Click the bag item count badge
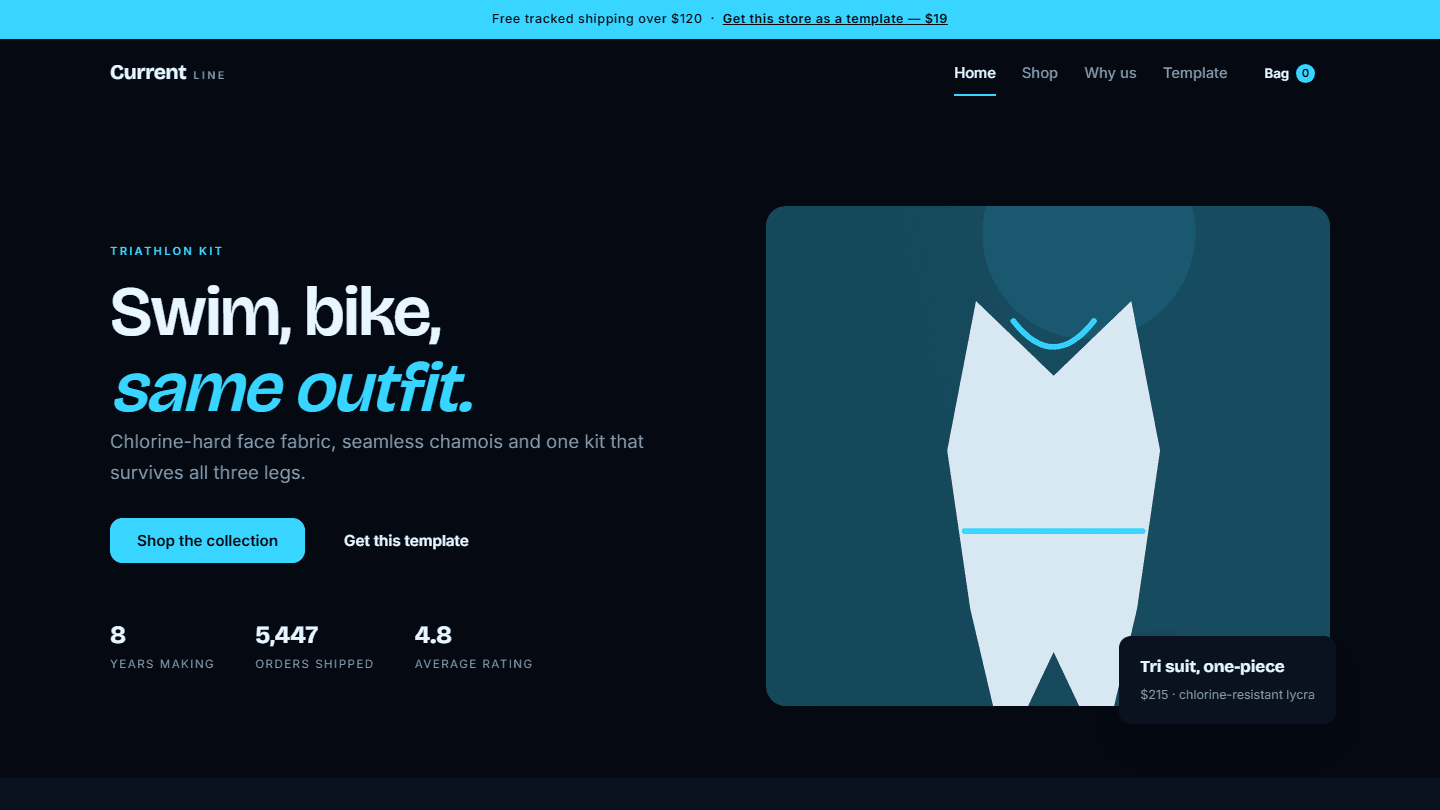The image size is (1440, 810). click(1305, 73)
